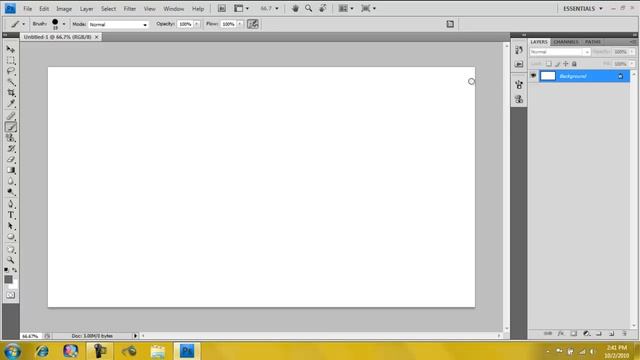Viewport: 640px width, 360px height.
Task: Select the Pen tool
Action: pos(11,204)
